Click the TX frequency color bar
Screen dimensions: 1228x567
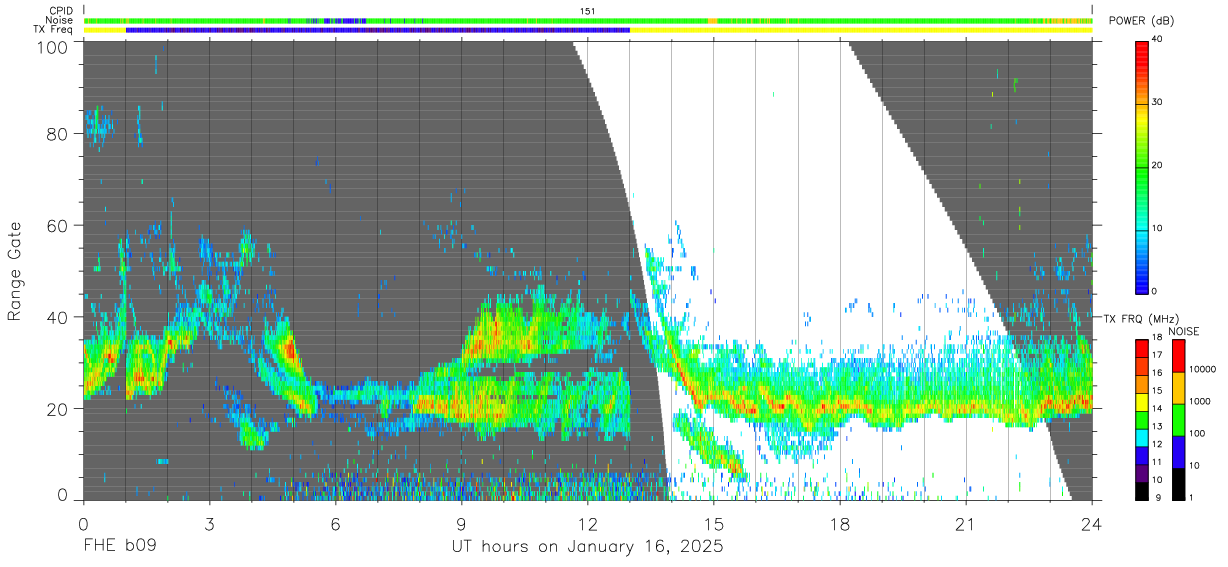[x=1141, y=420]
